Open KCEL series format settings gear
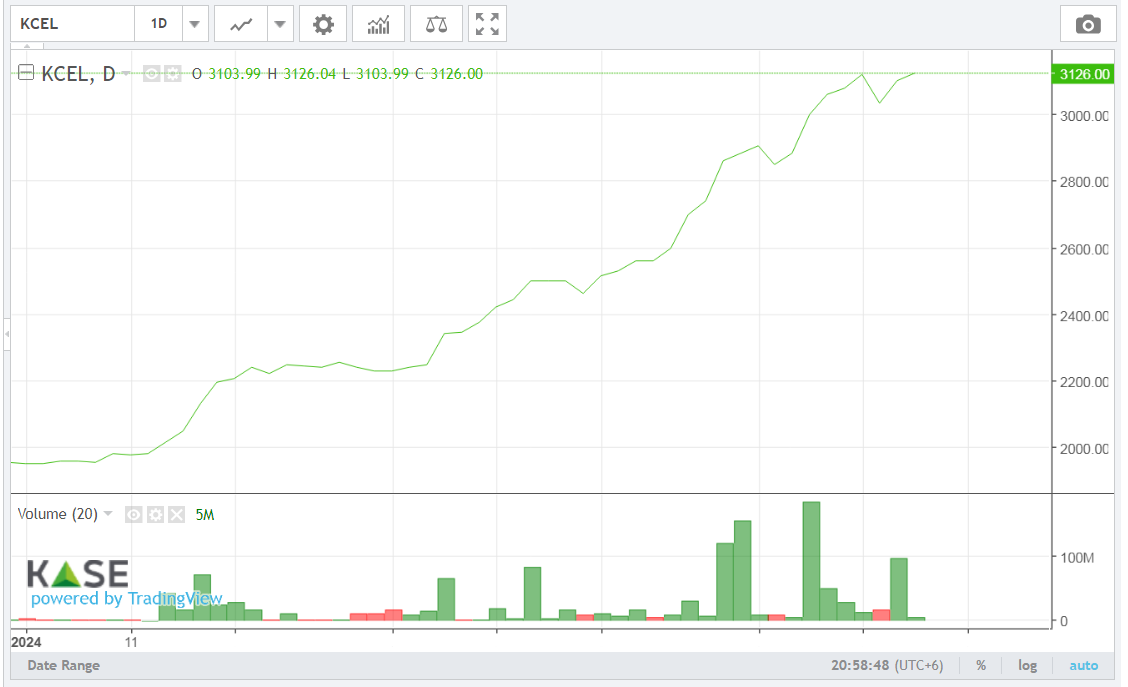The width and height of the screenshot is (1128, 687). click(172, 74)
